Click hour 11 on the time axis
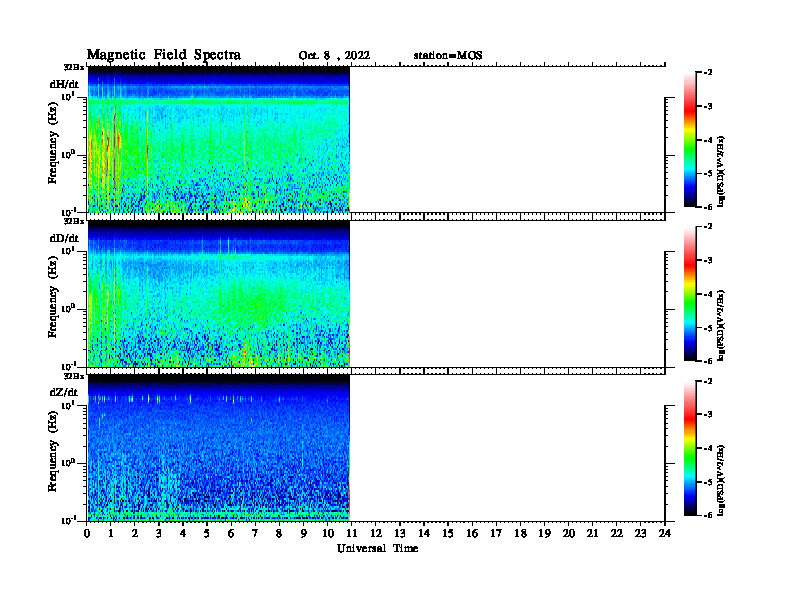792x612 pixels. [x=352, y=533]
